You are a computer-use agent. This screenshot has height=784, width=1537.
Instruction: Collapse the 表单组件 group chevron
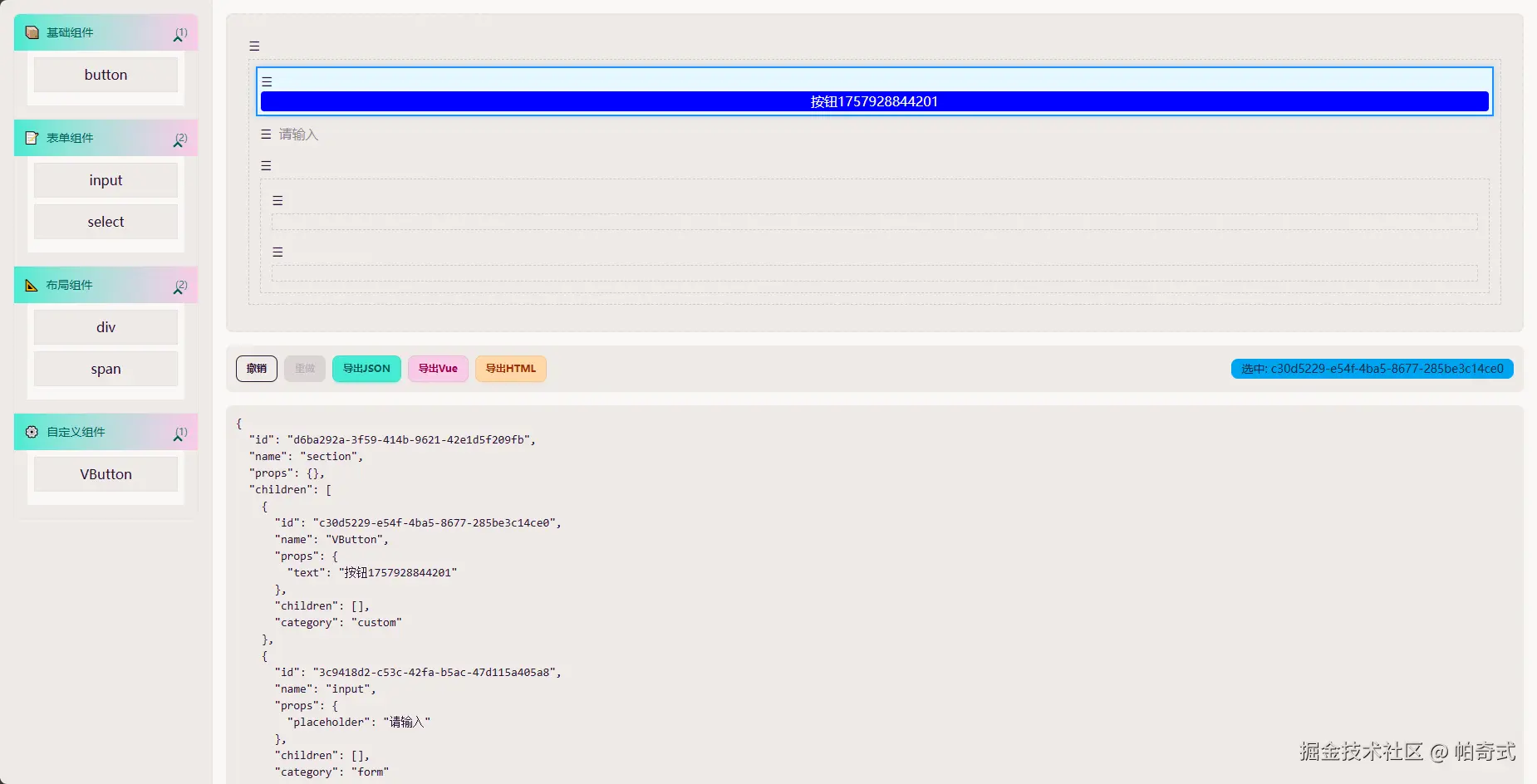tap(178, 143)
